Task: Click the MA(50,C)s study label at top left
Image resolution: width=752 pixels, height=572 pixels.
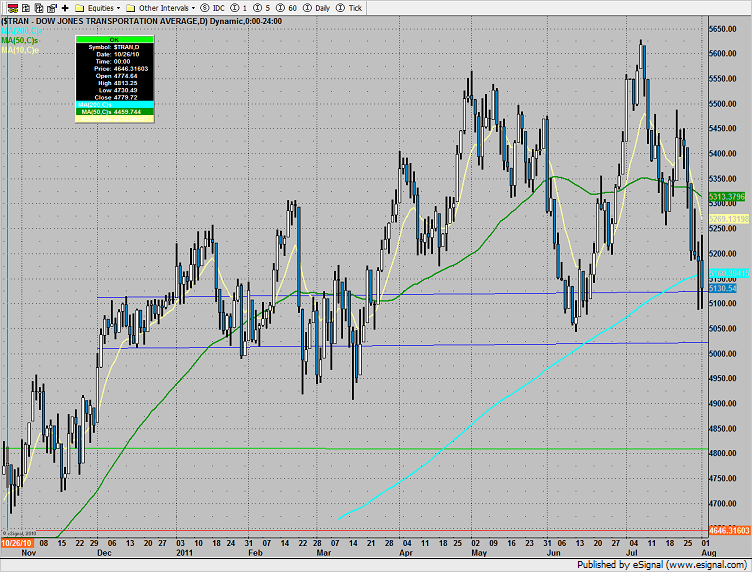Action: [20, 40]
